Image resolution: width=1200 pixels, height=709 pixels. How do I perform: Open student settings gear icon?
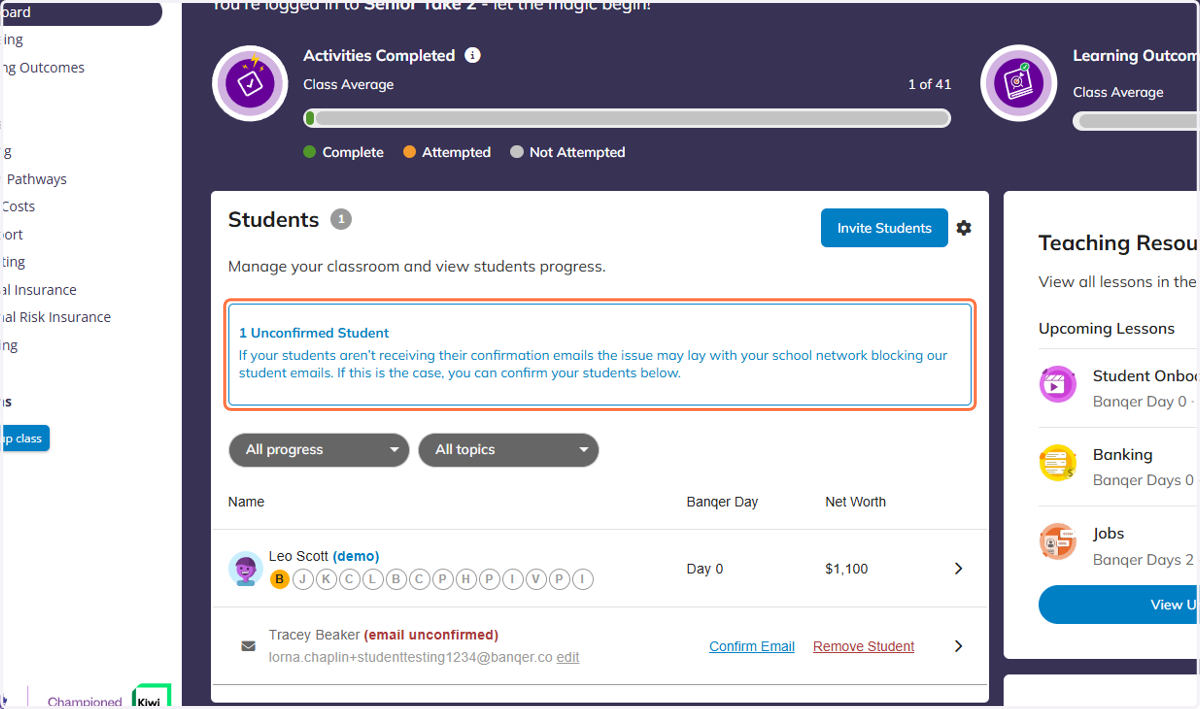pos(964,228)
